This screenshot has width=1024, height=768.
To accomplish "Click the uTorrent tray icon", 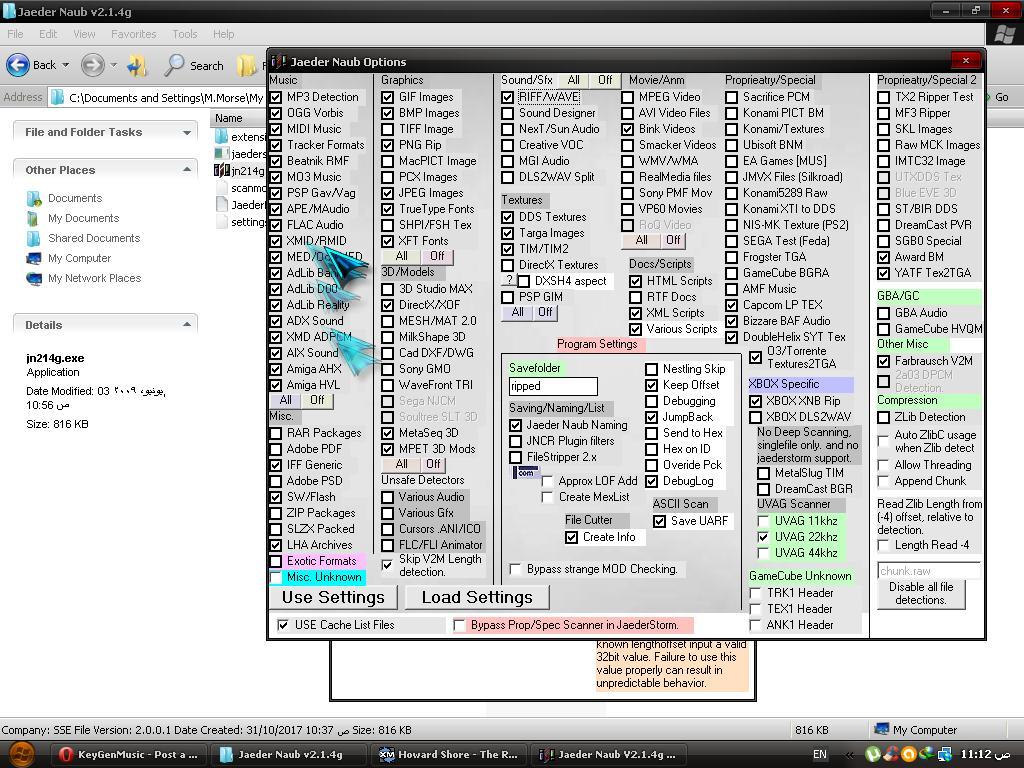I will click(x=873, y=754).
